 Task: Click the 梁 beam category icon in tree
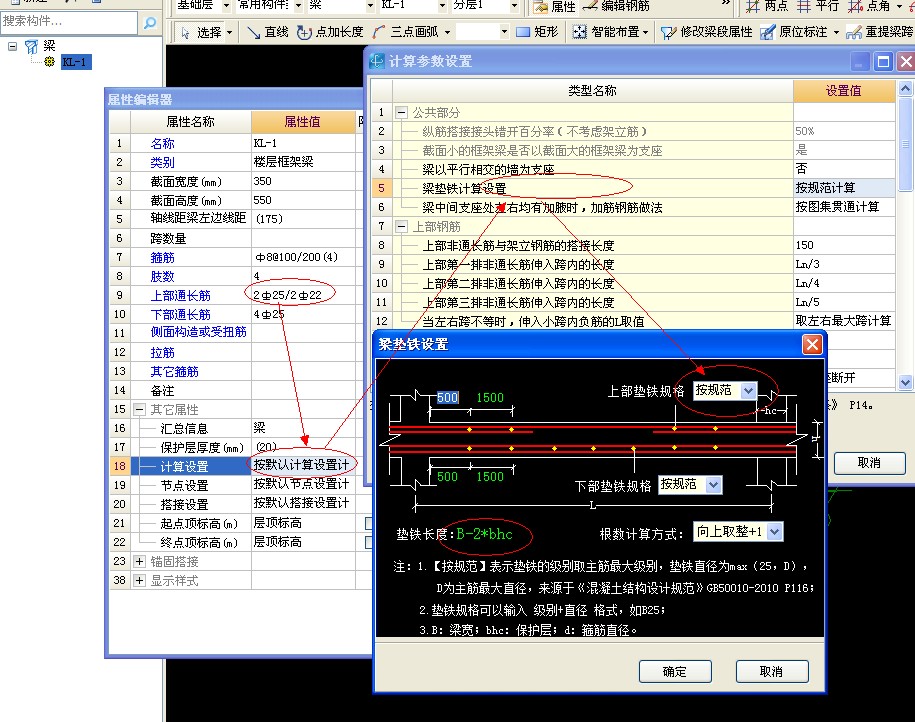(32, 46)
